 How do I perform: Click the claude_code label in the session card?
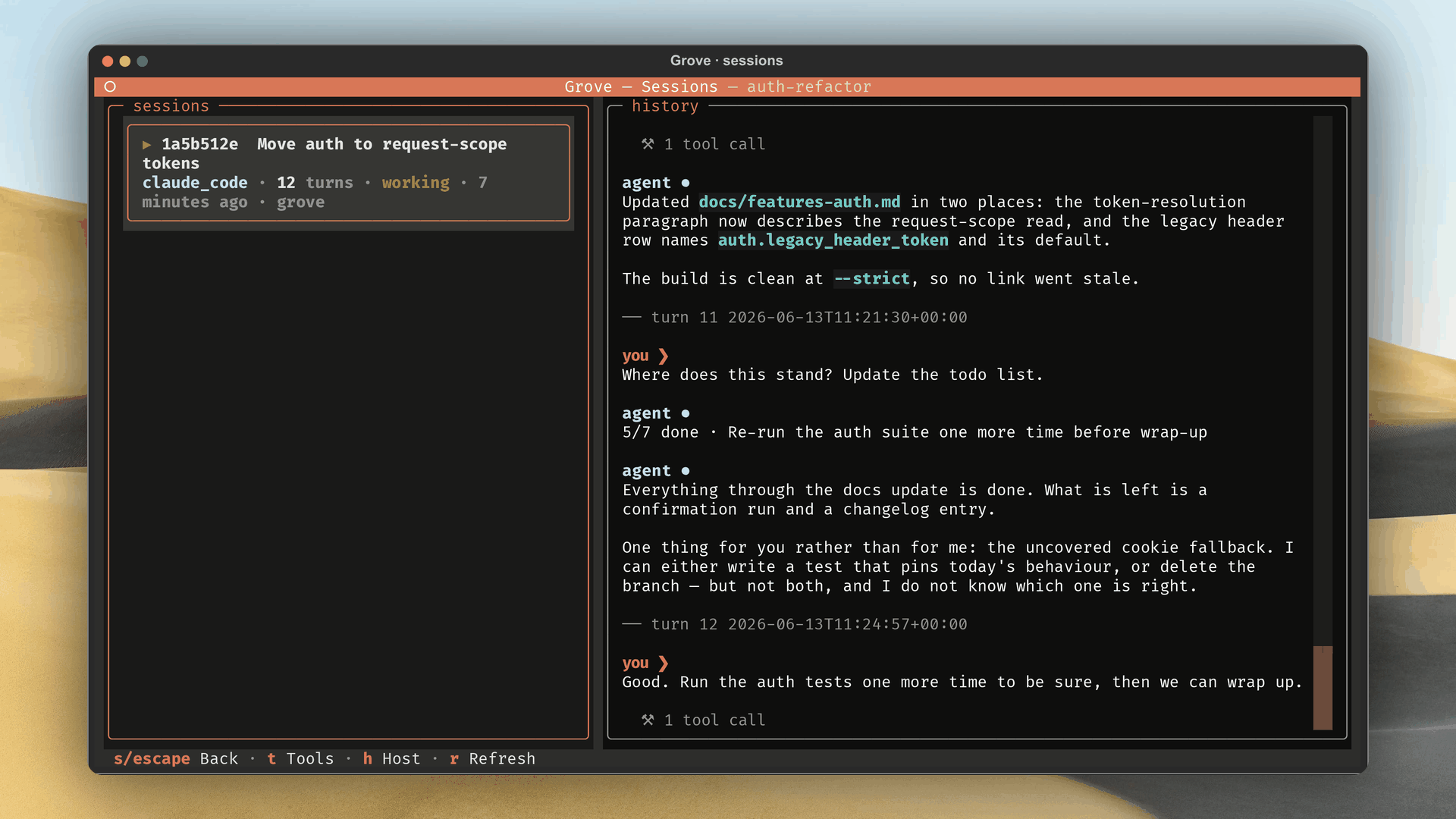pyautogui.click(x=195, y=183)
